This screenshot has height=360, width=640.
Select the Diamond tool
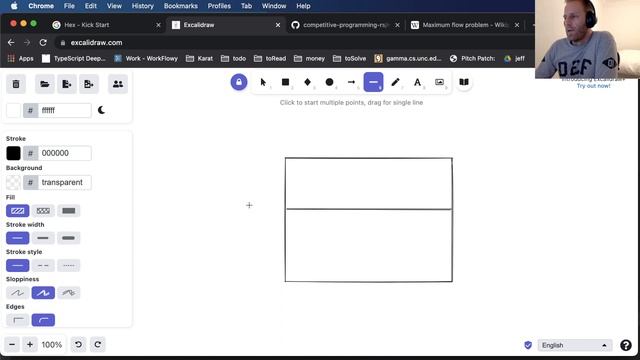pos(307,82)
